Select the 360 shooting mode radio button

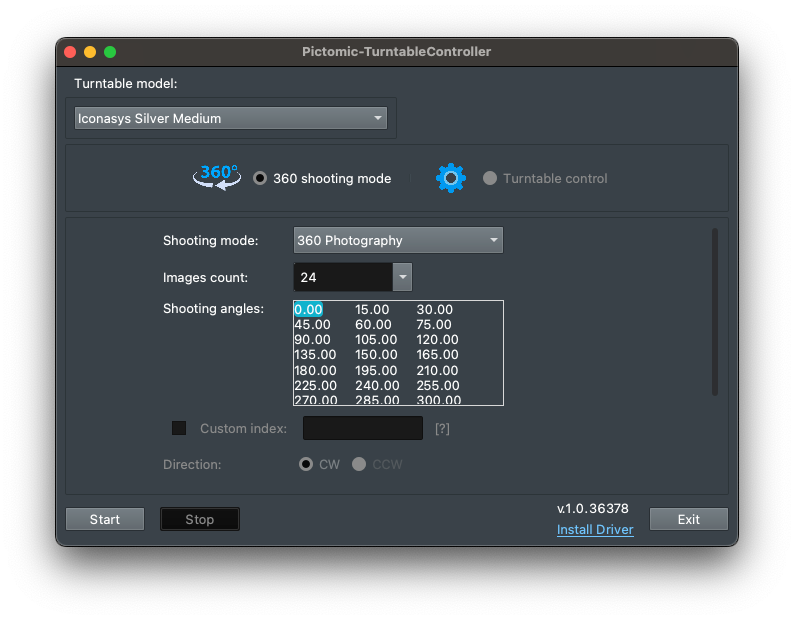coord(260,179)
